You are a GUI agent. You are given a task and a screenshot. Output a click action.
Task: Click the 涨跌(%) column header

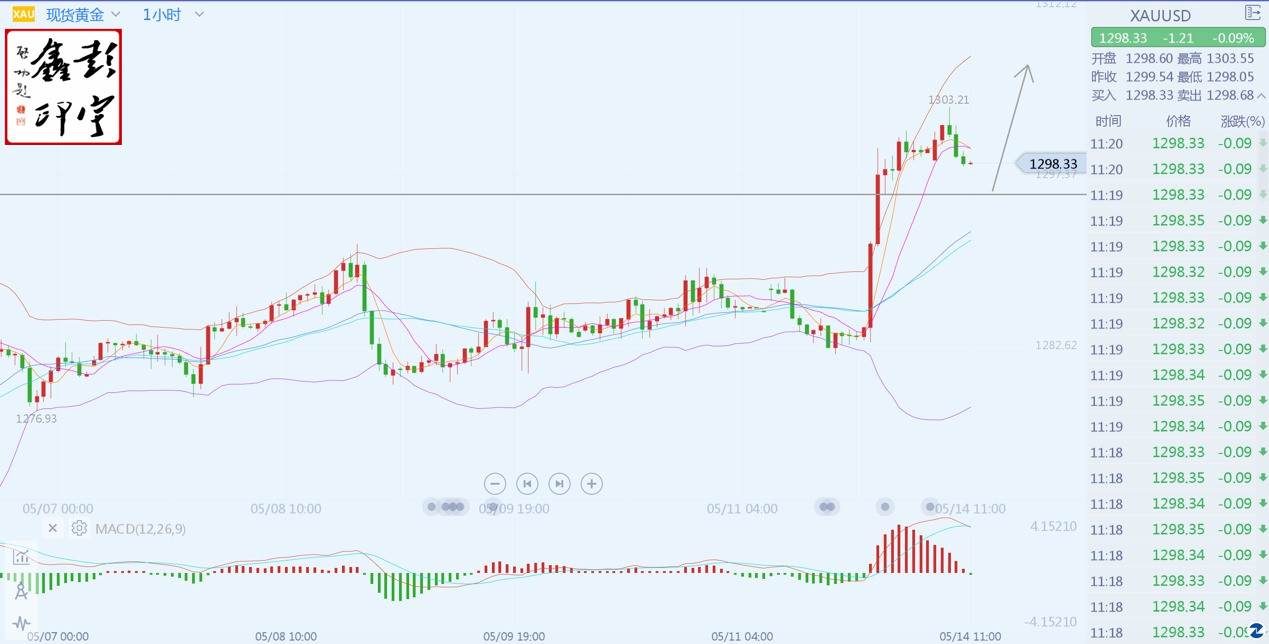click(x=1242, y=121)
